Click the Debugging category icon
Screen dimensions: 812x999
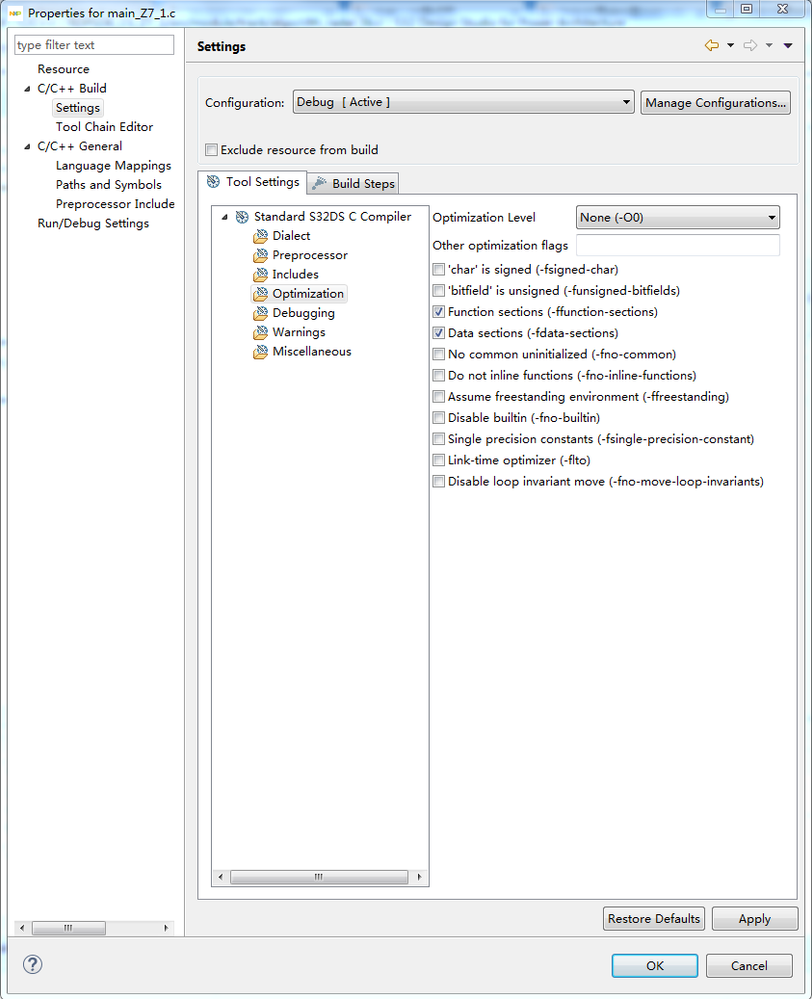(x=260, y=313)
